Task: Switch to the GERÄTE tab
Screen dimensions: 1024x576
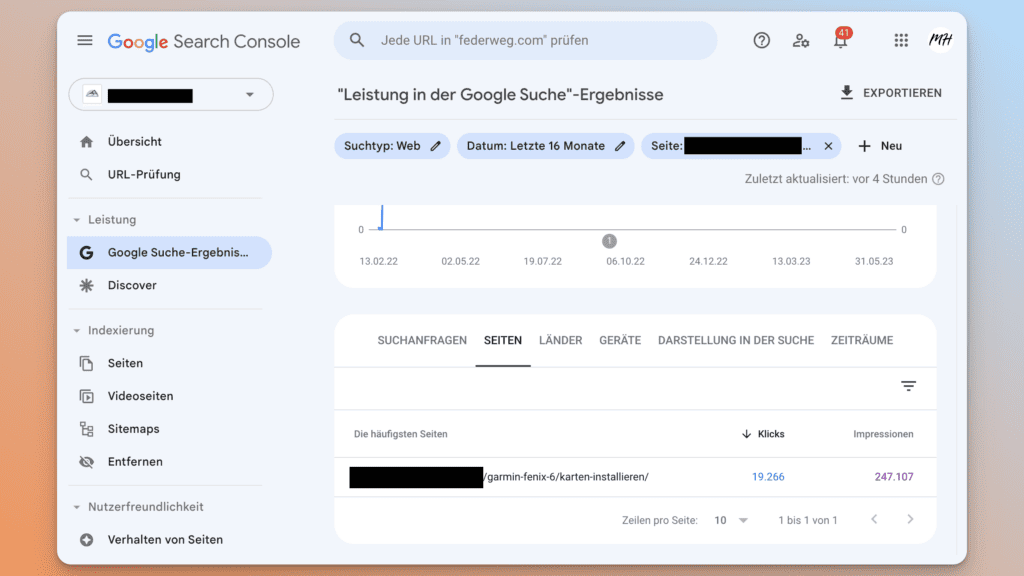Action: coord(620,340)
